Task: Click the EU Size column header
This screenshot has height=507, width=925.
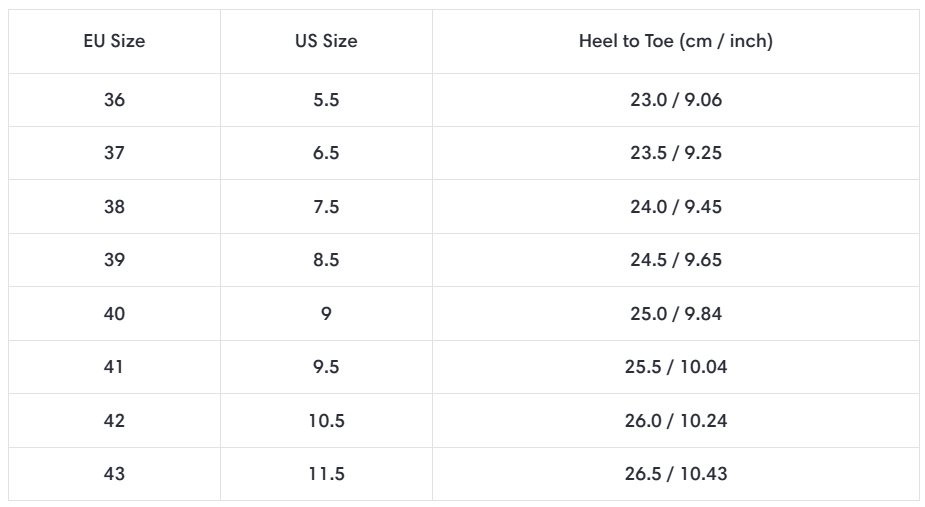Action: [114, 41]
